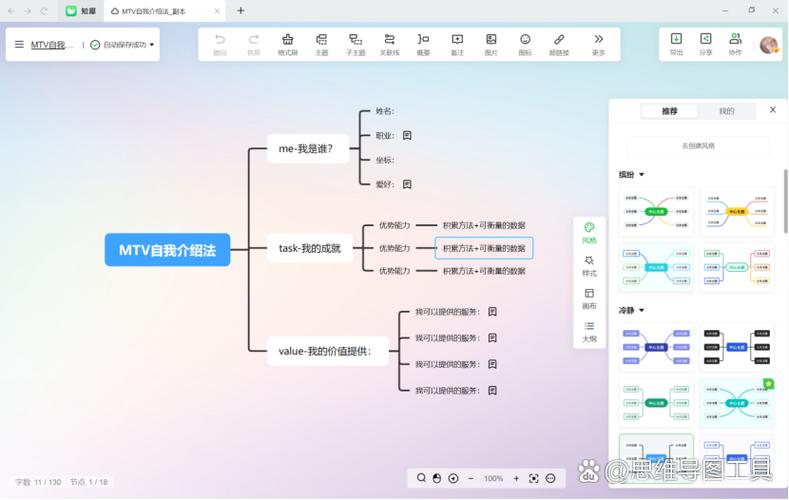This screenshot has width=789, height=500.
Task: Add a new topic with 主题 icon
Action: point(322,39)
